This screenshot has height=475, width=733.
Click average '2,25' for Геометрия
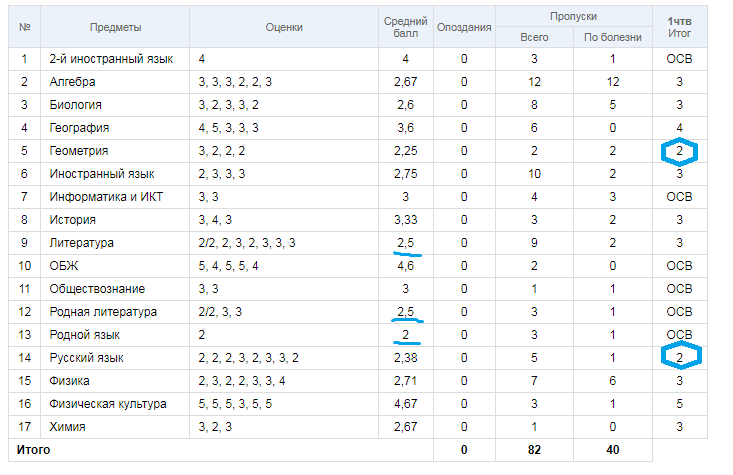click(405, 151)
